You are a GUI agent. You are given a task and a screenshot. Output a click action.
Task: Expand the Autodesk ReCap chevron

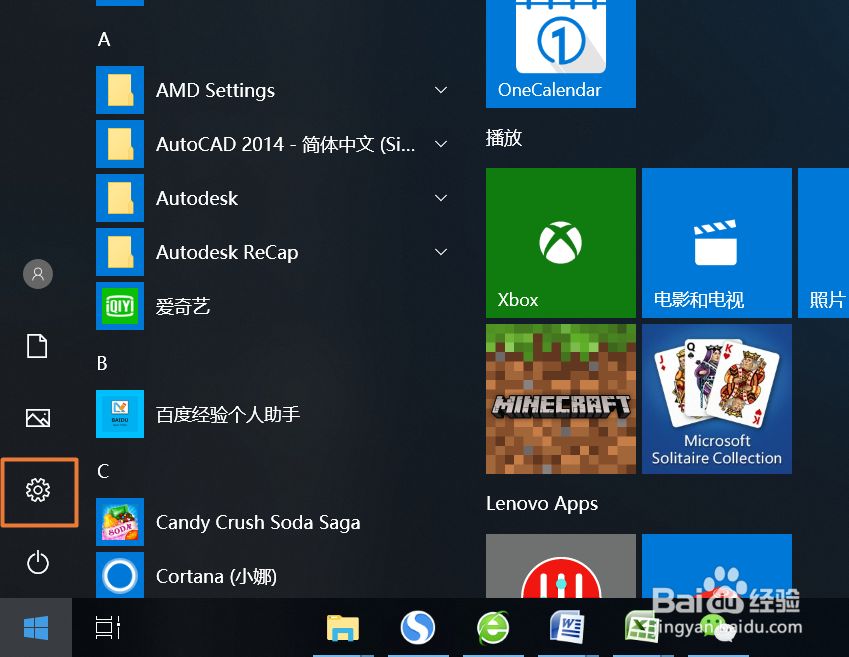[441, 252]
